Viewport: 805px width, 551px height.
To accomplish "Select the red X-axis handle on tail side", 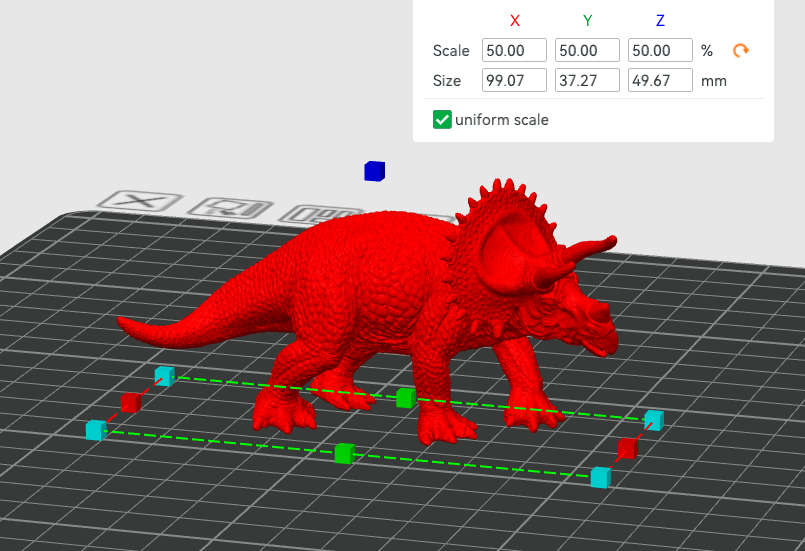I will tap(130, 403).
